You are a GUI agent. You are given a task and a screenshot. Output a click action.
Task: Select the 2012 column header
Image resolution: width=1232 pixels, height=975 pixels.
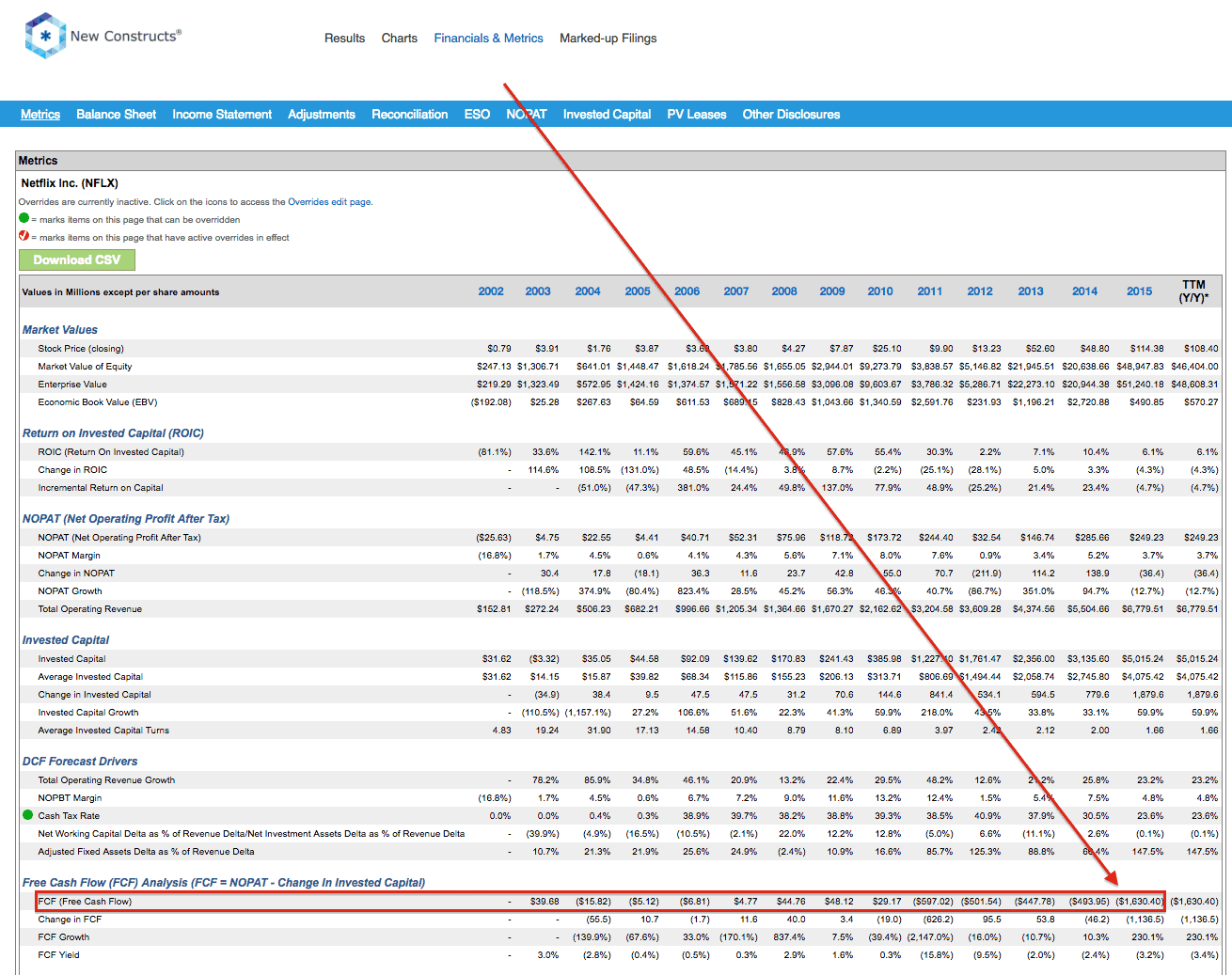pyautogui.click(x=980, y=291)
